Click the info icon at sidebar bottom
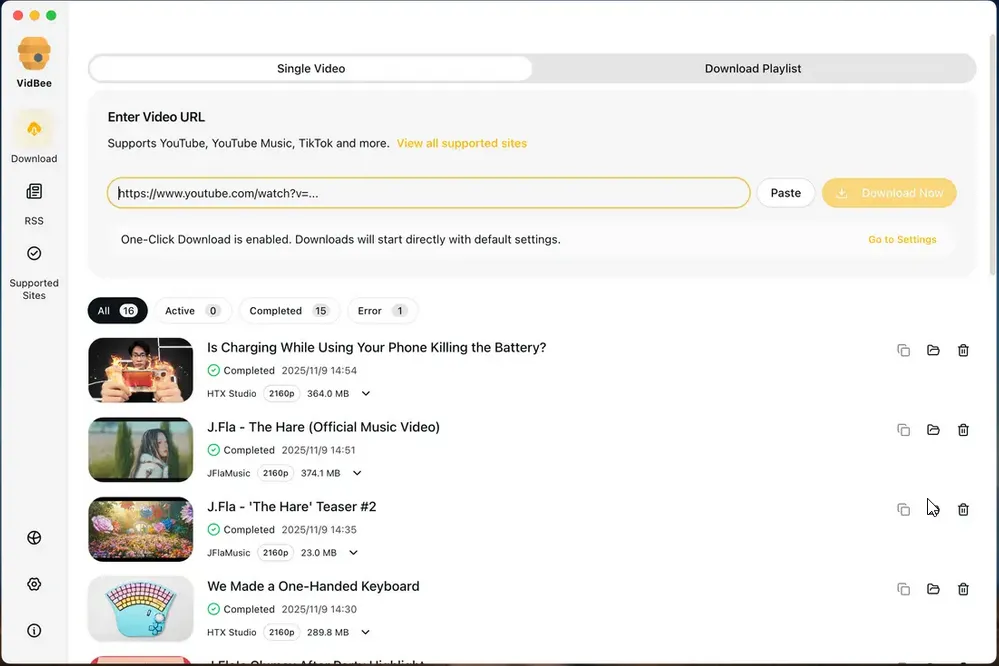999x666 pixels. pyautogui.click(x=34, y=631)
